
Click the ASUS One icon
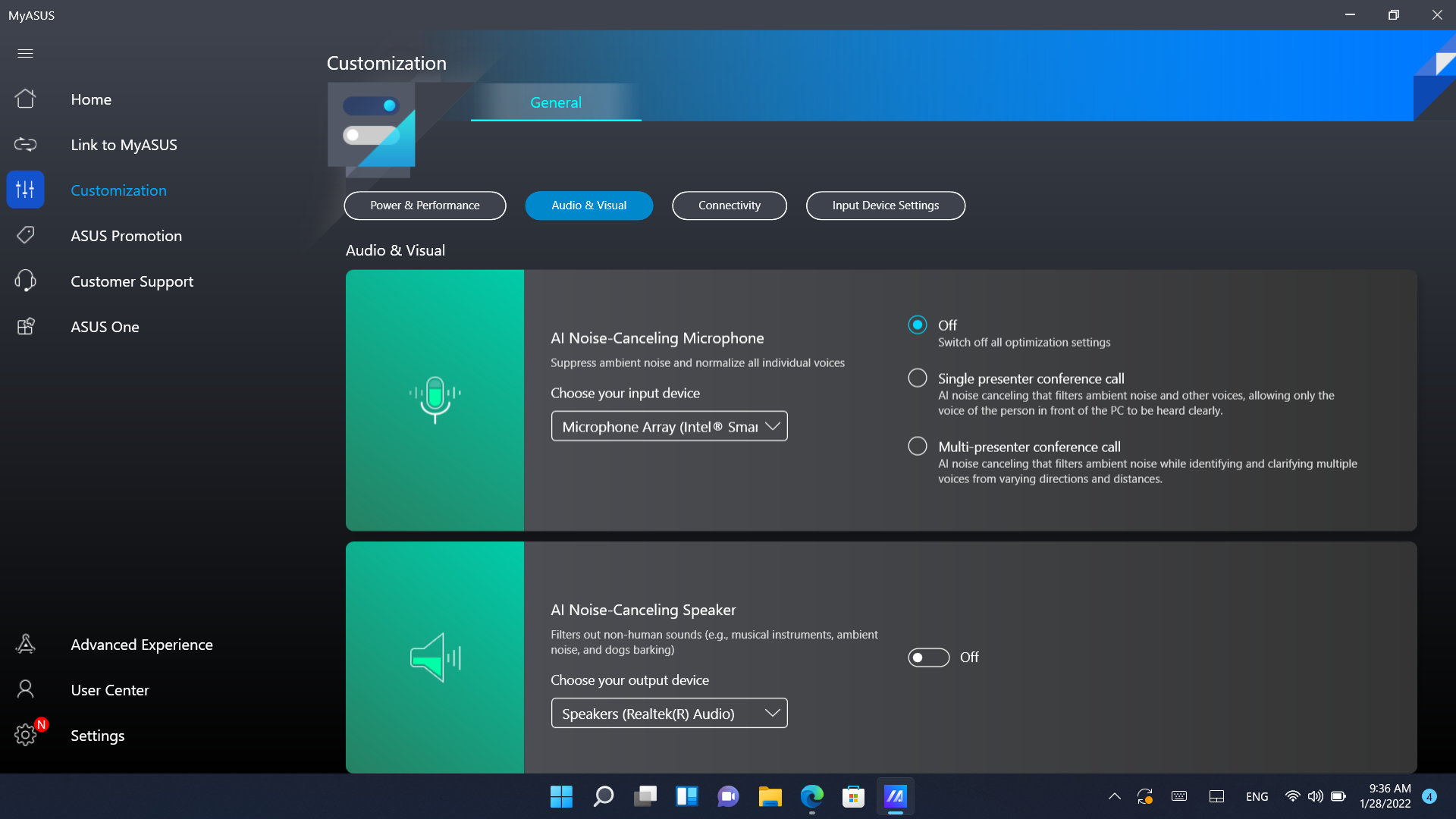point(25,326)
